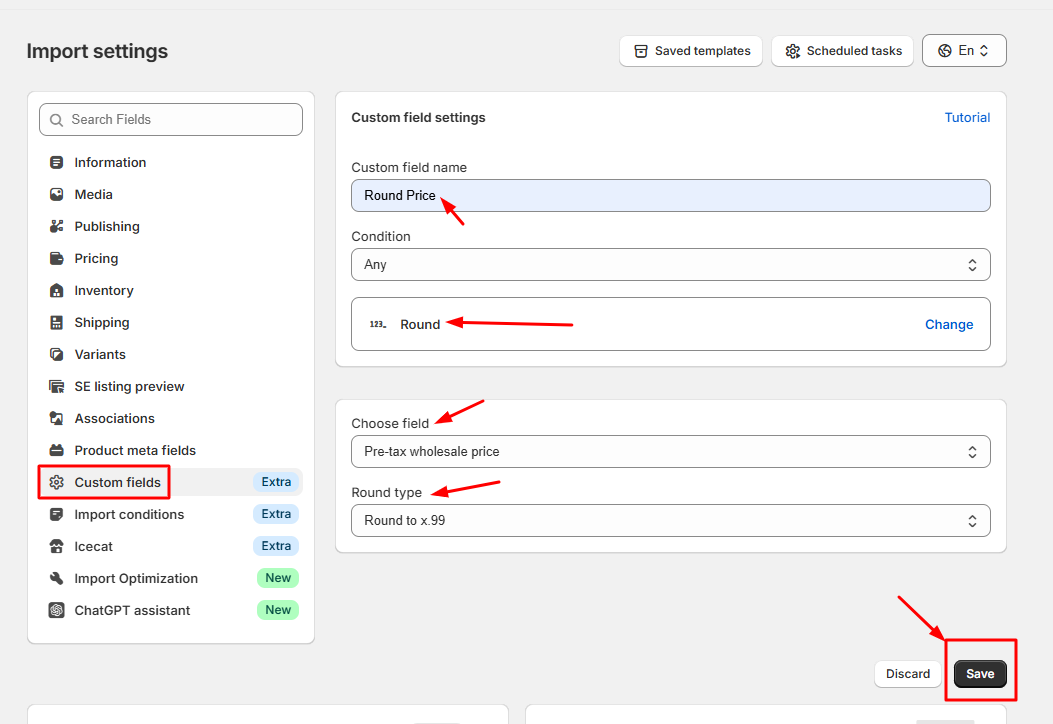Screen dimensions: 1053x724
Task: Click the Publishing sidebar icon
Action: click(56, 226)
